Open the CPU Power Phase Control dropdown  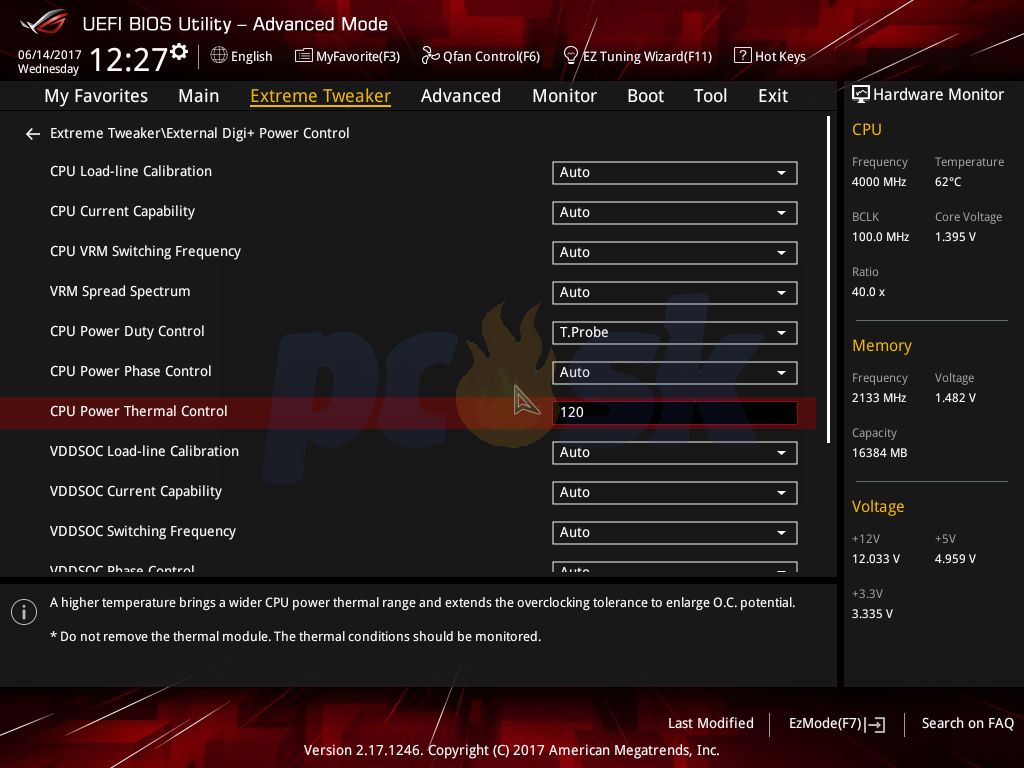(x=675, y=372)
